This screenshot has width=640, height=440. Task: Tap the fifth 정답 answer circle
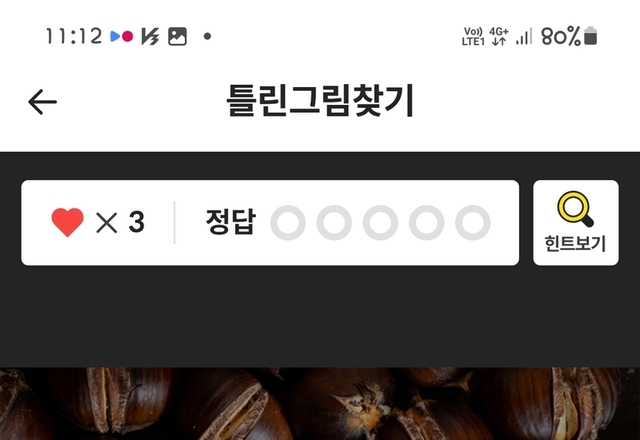(473, 222)
